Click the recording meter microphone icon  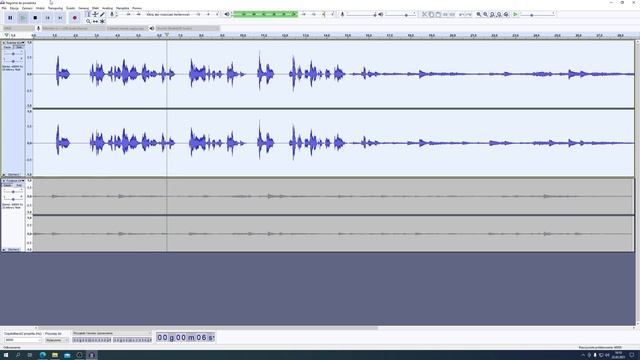(x=112, y=14)
